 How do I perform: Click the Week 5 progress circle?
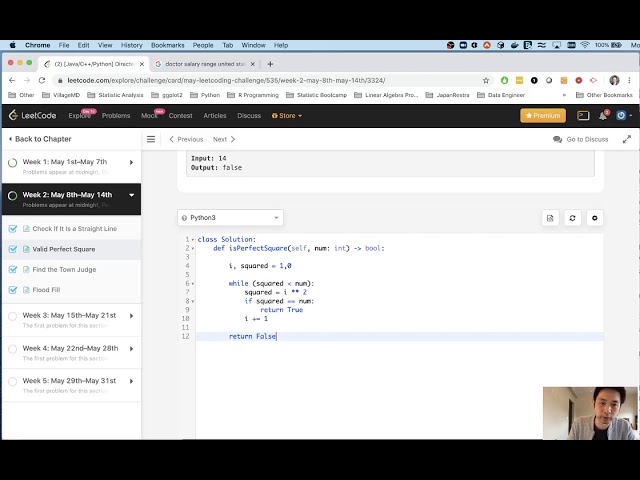13,381
